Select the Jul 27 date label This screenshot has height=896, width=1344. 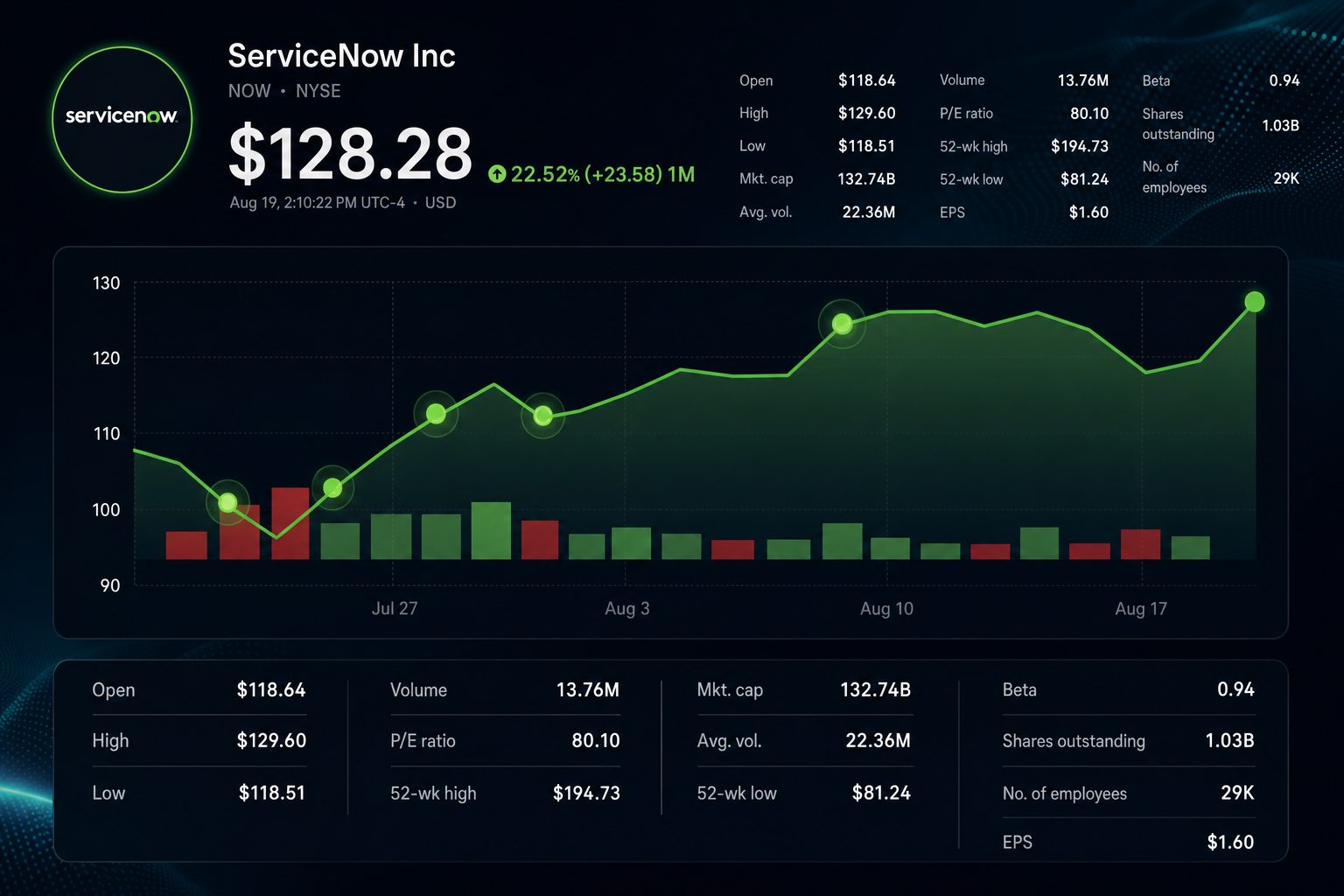coord(395,609)
